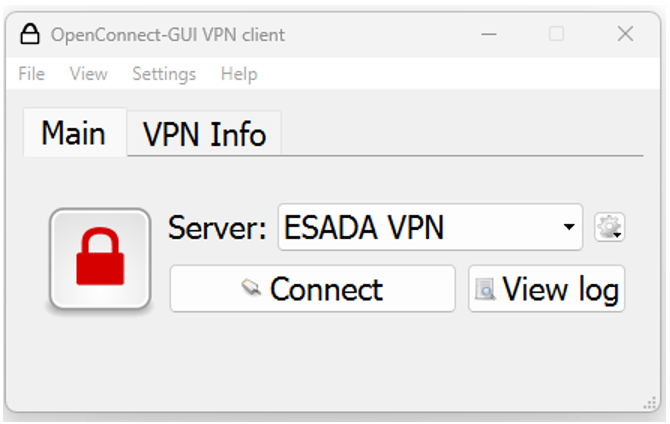Switch to the Main tab
Viewport: 670px width, 424px height.
[x=73, y=133]
